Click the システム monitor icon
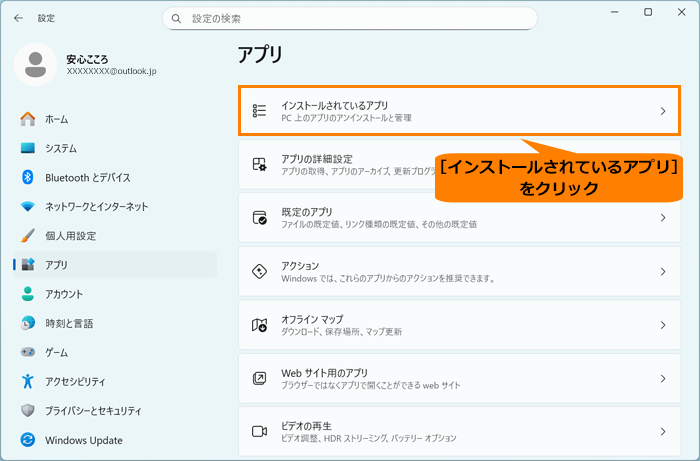The width and height of the screenshot is (700, 461). coord(28,148)
